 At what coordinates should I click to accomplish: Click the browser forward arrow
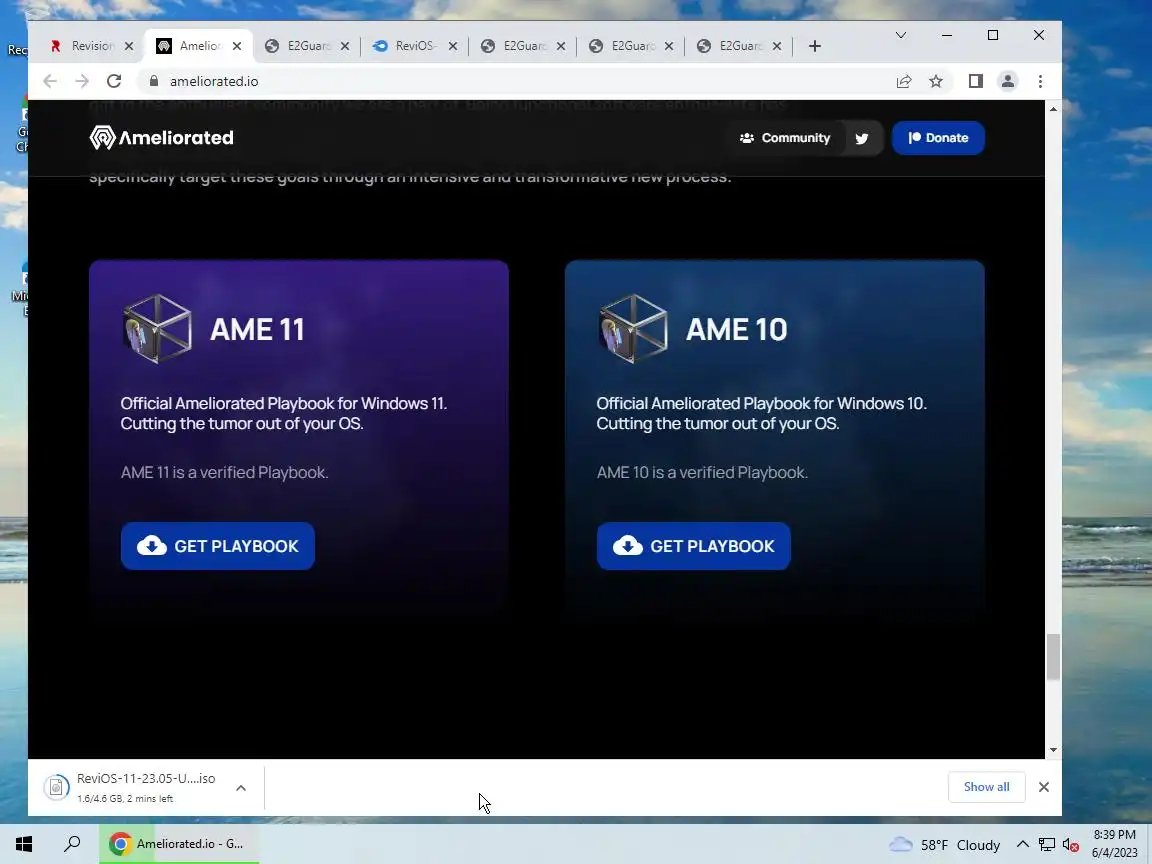click(x=82, y=82)
